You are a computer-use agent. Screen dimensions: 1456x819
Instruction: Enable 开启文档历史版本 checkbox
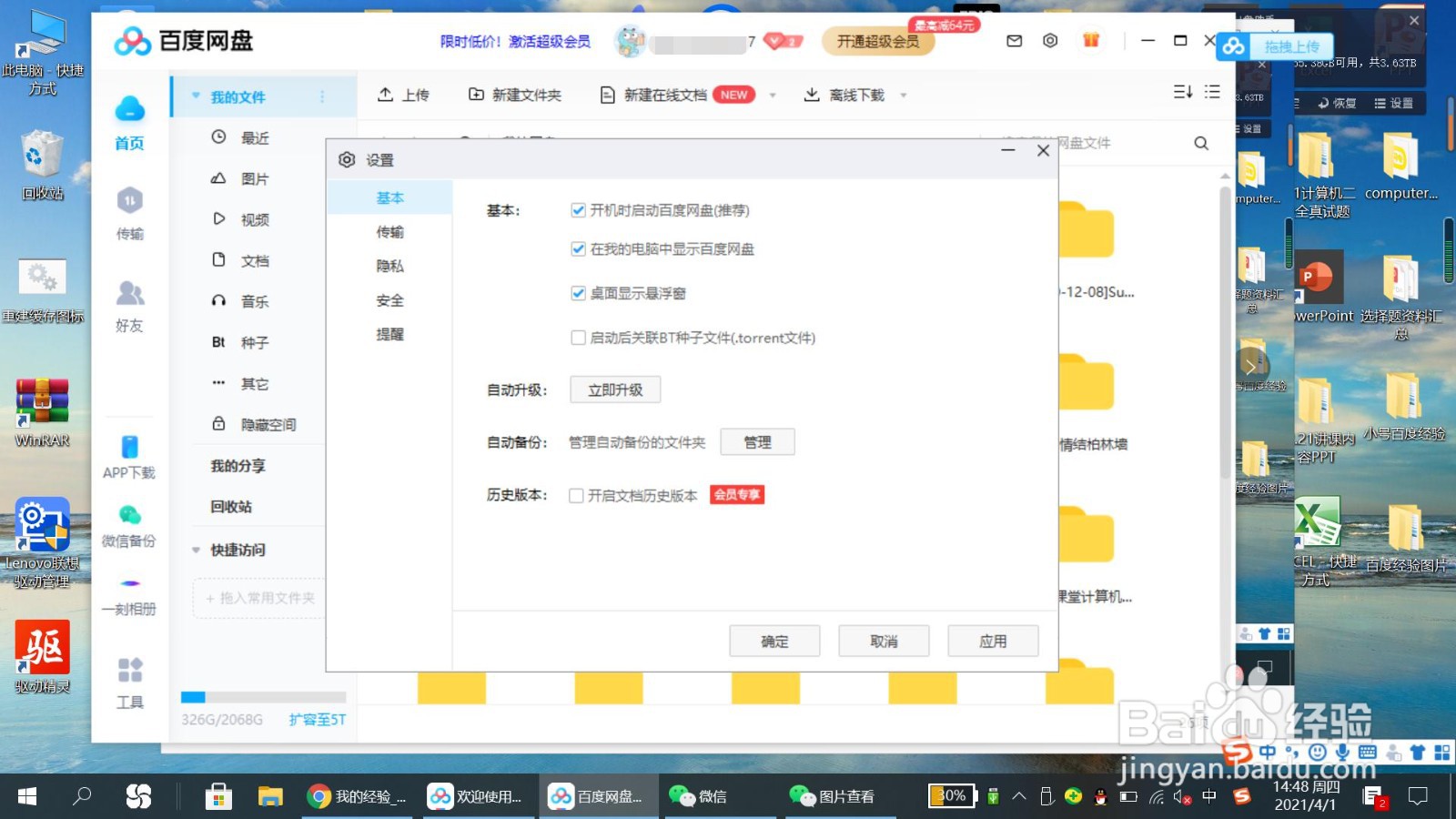pyautogui.click(x=576, y=496)
